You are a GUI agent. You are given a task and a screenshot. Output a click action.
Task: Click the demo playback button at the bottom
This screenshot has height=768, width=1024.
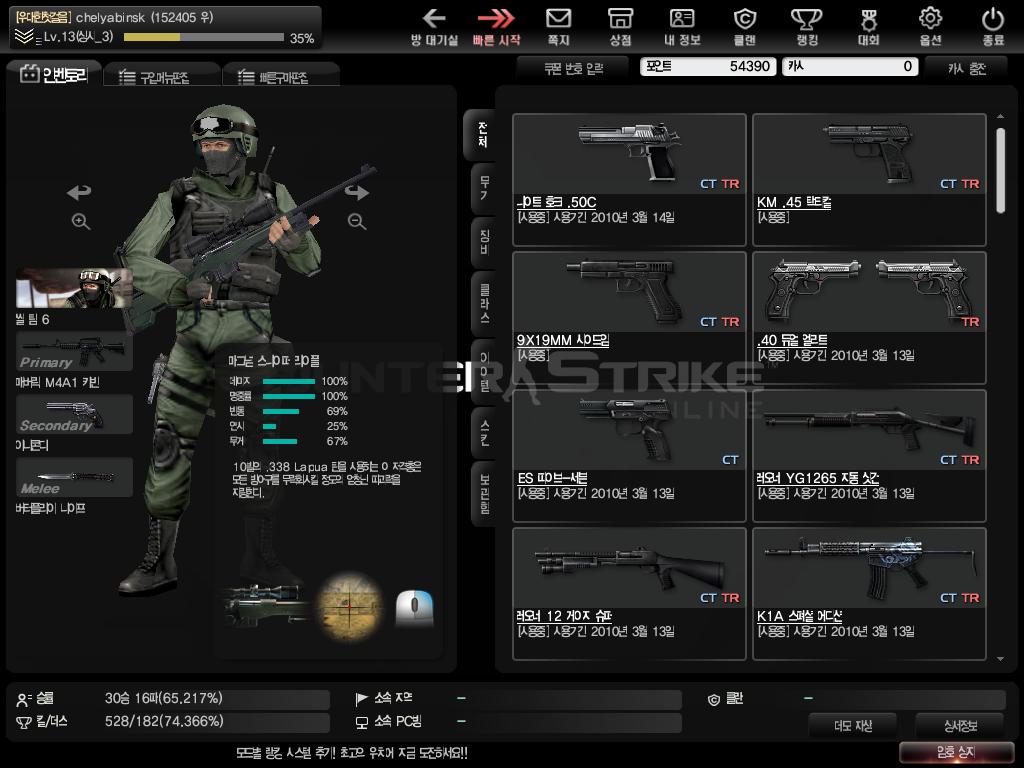(x=852, y=726)
